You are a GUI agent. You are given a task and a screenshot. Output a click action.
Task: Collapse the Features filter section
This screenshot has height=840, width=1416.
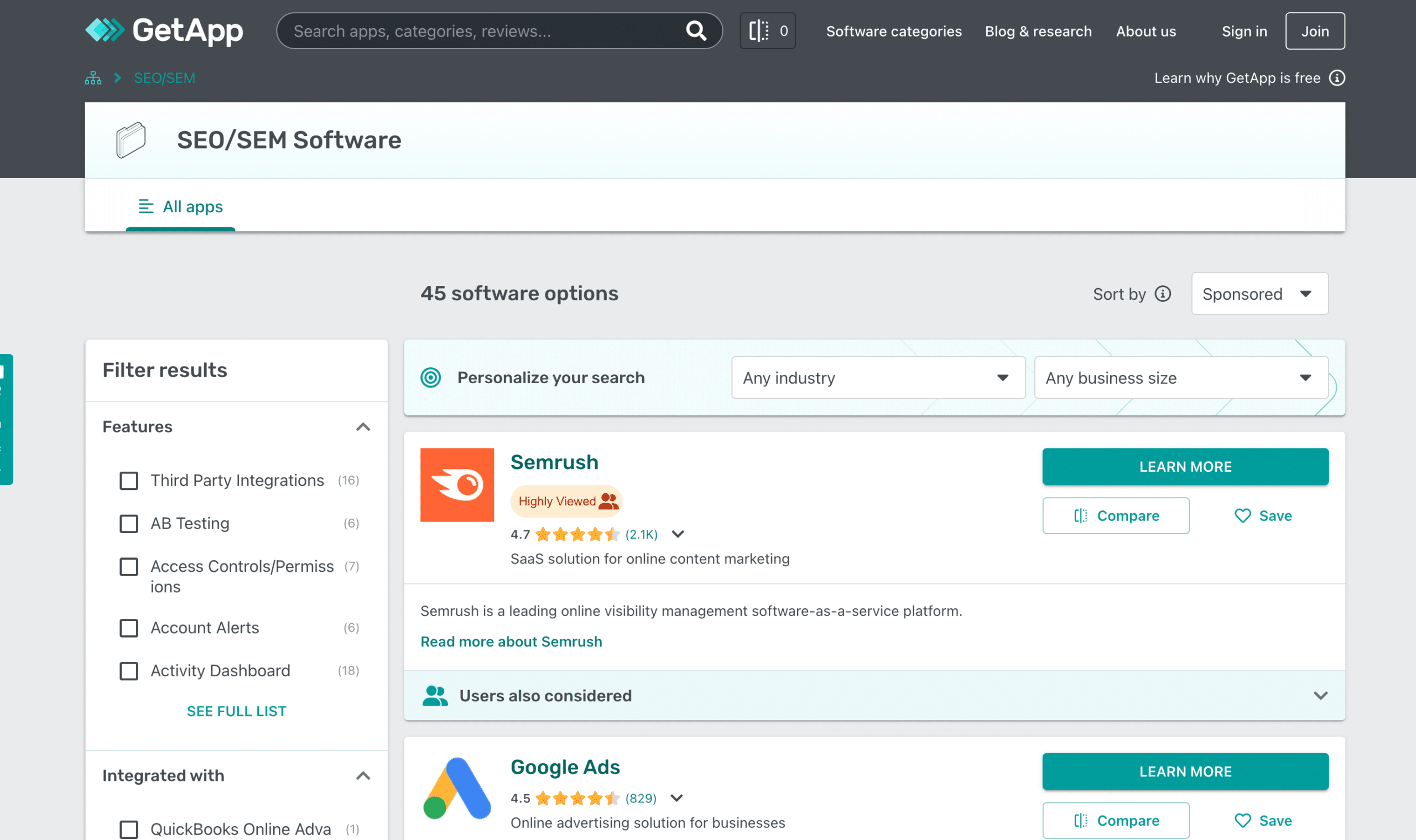click(x=363, y=427)
